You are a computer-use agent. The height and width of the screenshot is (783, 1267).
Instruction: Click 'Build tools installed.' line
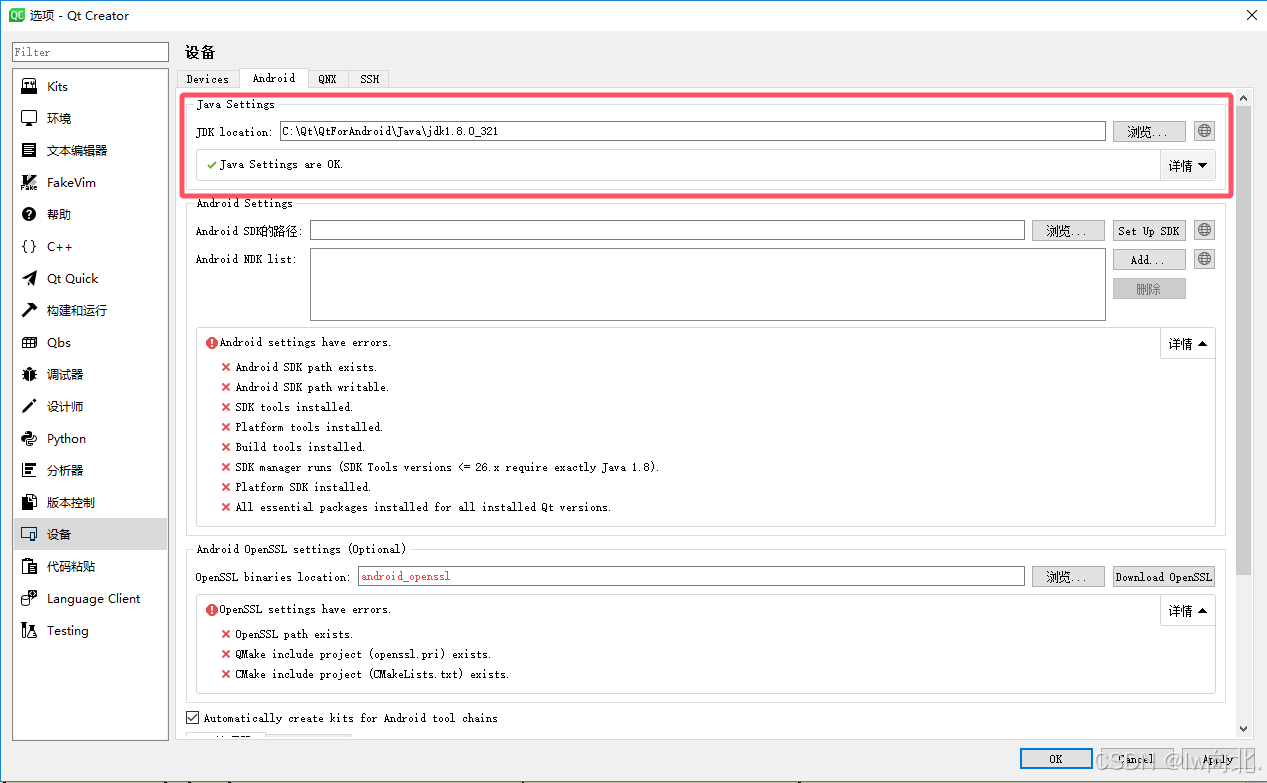click(300, 447)
